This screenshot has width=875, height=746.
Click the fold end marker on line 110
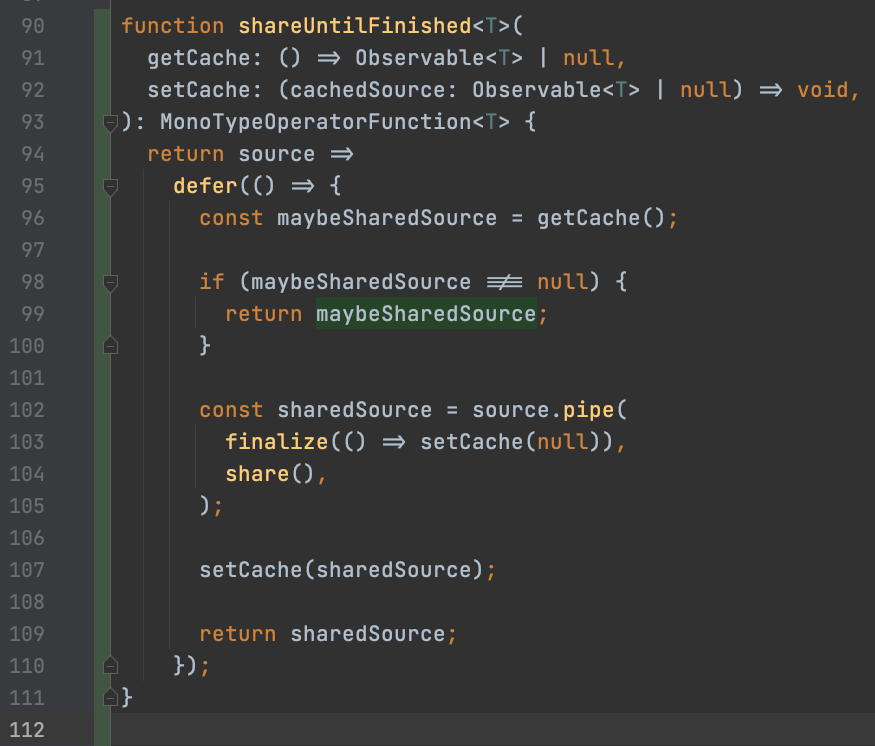click(110, 666)
